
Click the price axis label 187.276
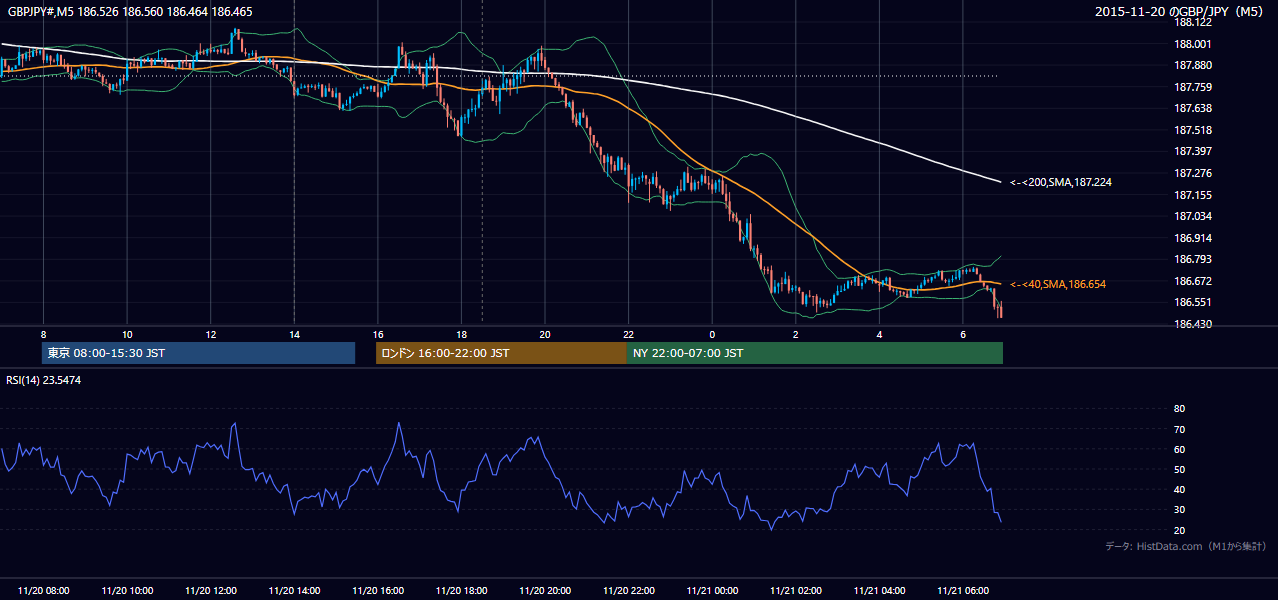[x=1194, y=173]
